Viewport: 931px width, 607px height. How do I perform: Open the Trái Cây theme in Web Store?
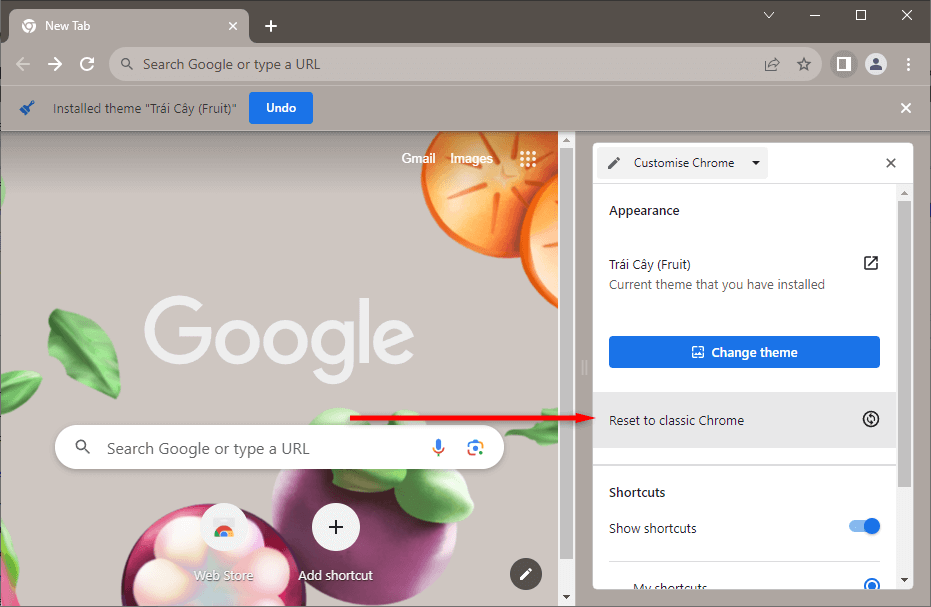[x=870, y=263]
